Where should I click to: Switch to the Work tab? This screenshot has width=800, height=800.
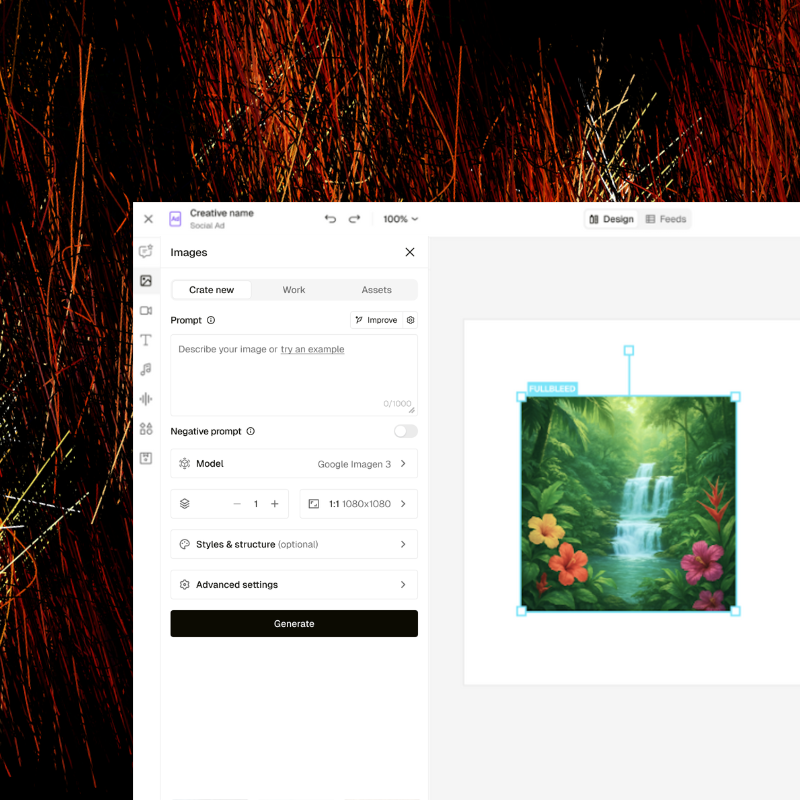[294, 289]
